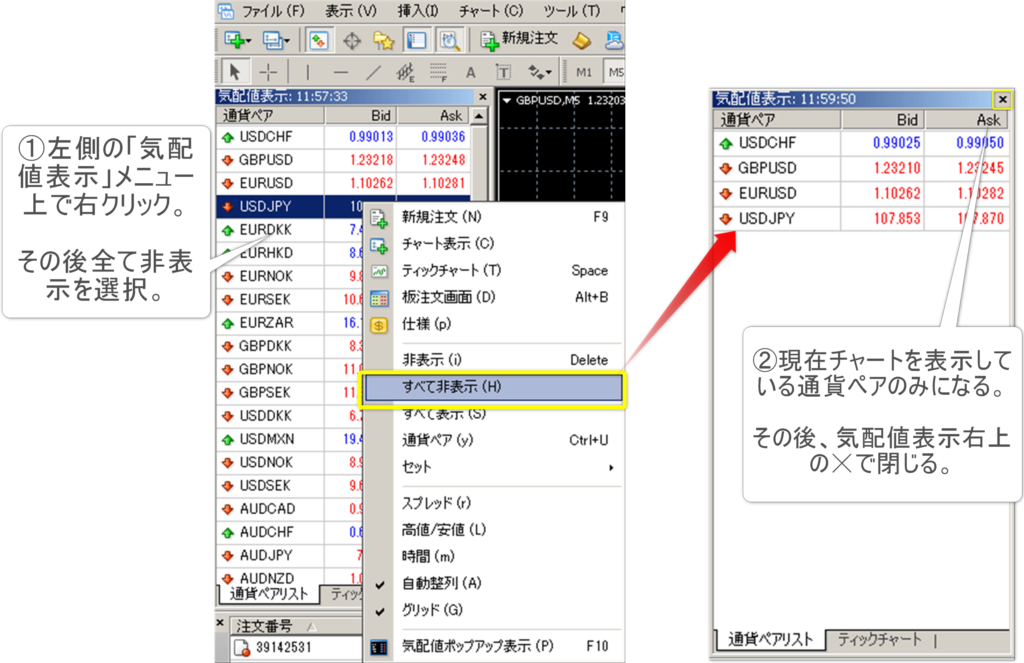The height and width of the screenshot is (663, 1024).
Task: Select the trendline drawing tool
Action: (374, 72)
